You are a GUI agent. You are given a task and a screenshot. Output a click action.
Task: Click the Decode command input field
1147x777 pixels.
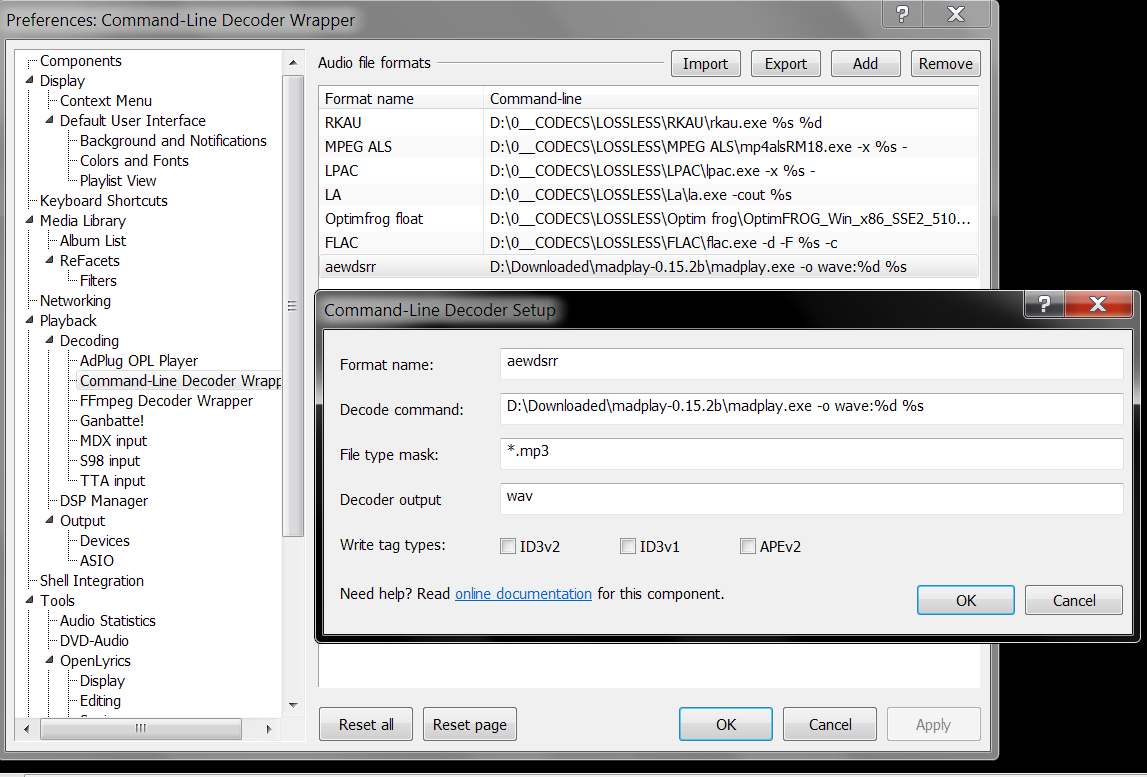point(811,408)
